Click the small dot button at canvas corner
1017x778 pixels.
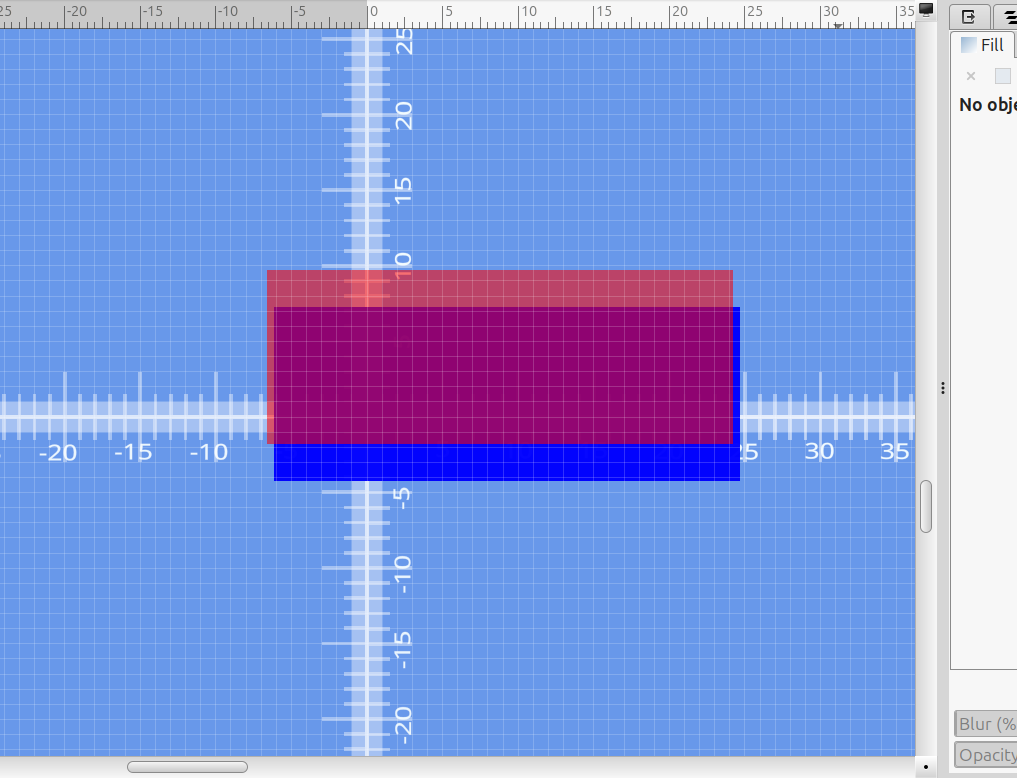(926, 767)
